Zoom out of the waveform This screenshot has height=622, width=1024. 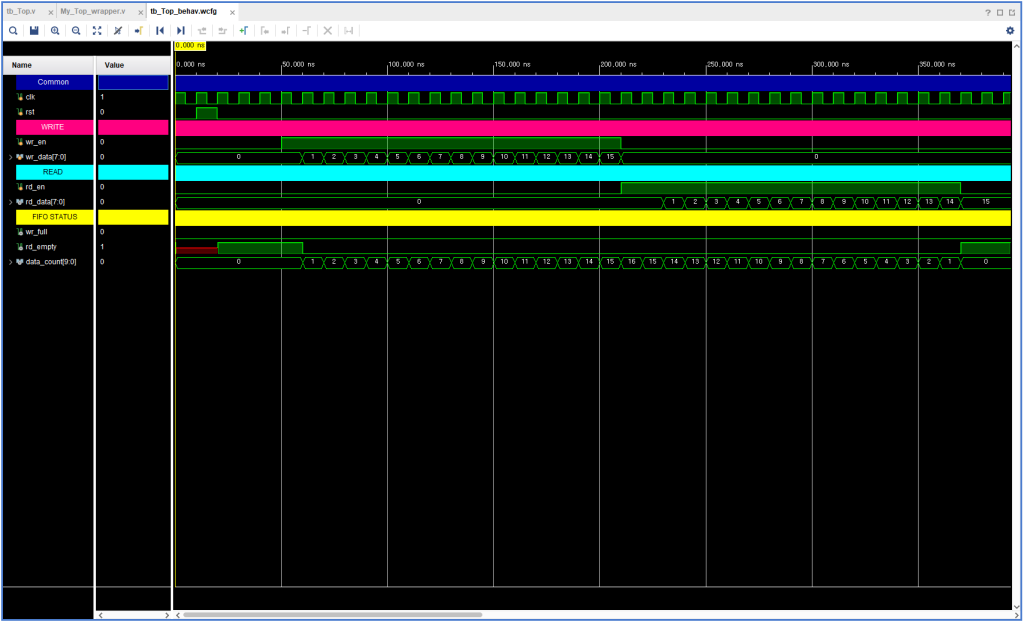pos(76,31)
